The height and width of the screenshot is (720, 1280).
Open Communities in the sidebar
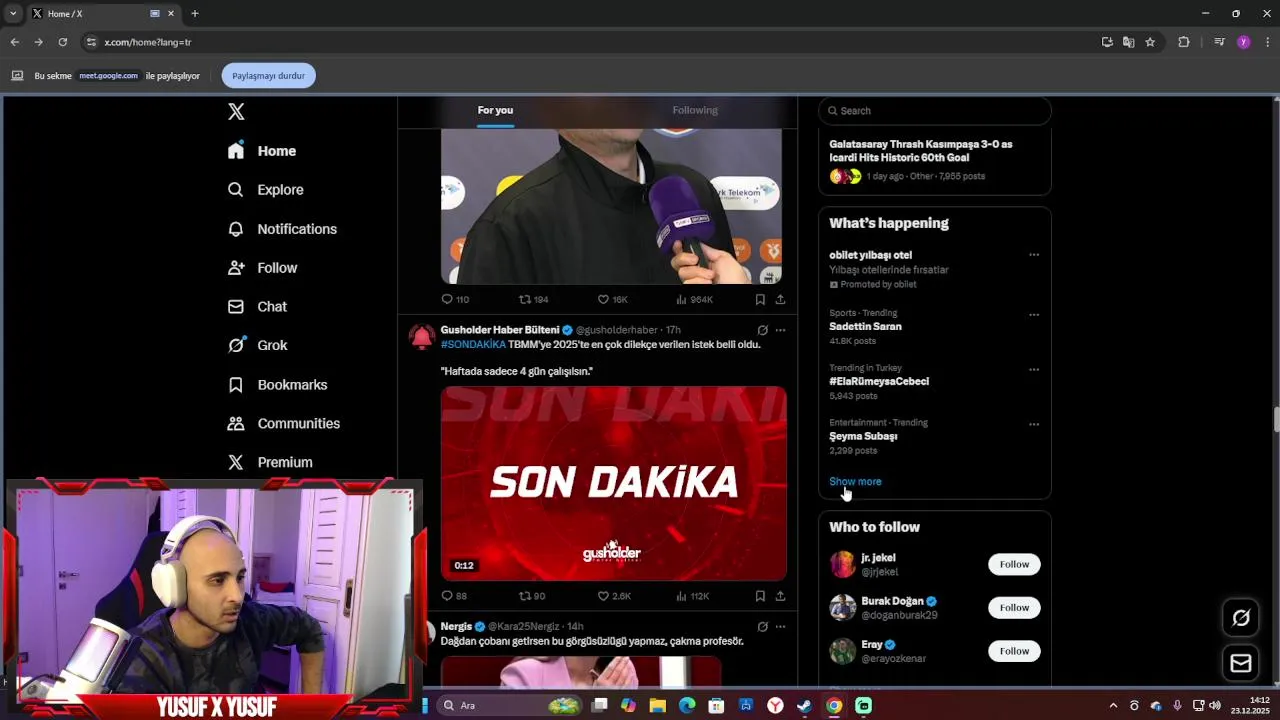(x=284, y=424)
